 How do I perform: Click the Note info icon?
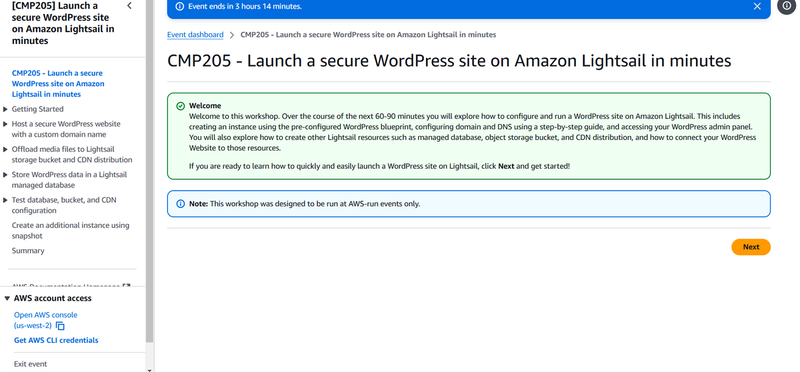click(x=180, y=204)
